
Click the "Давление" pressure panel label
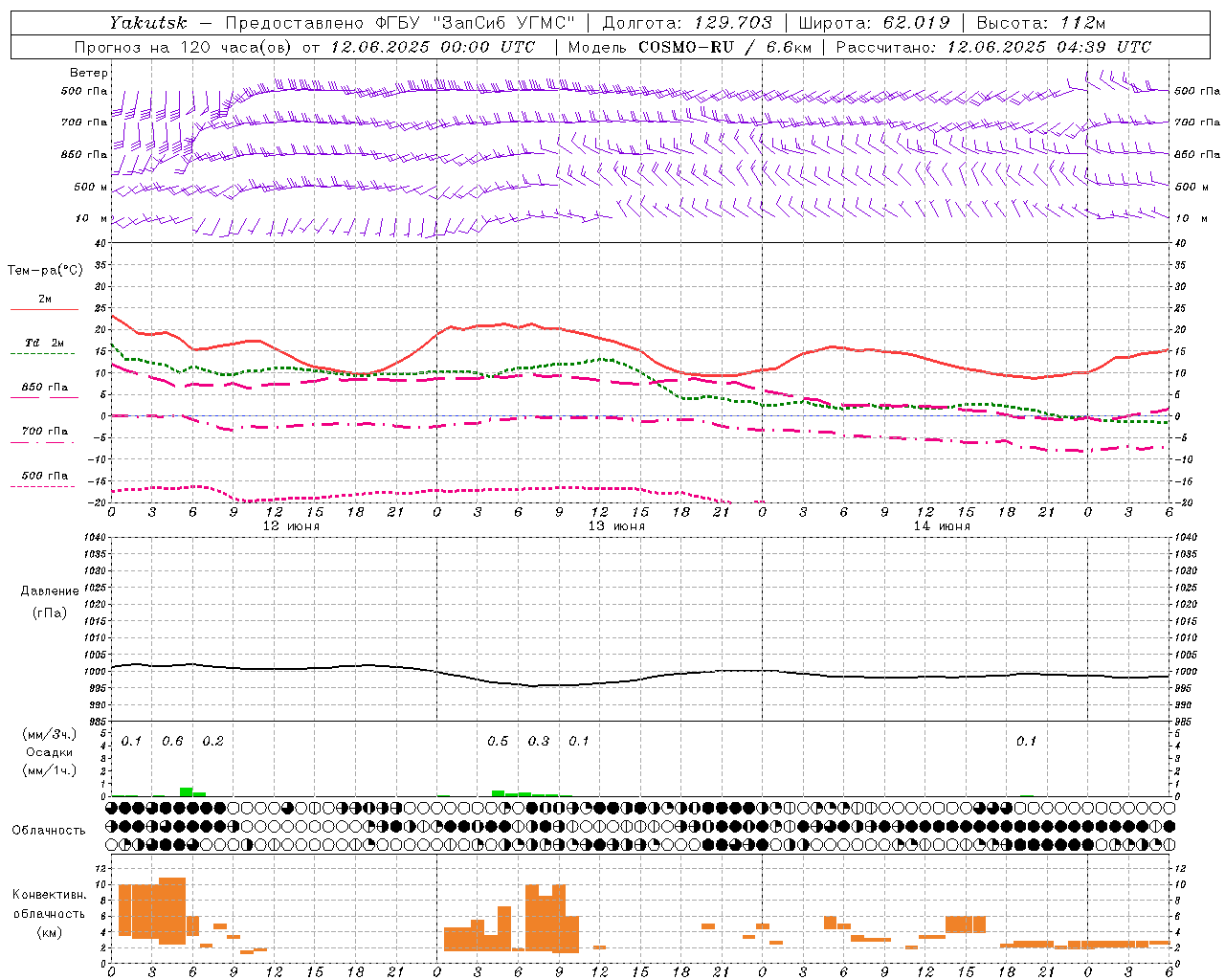click(x=49, y=591)
